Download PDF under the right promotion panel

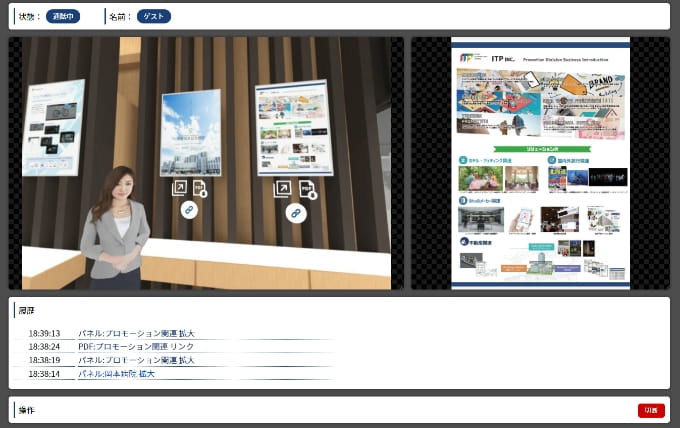307,188
